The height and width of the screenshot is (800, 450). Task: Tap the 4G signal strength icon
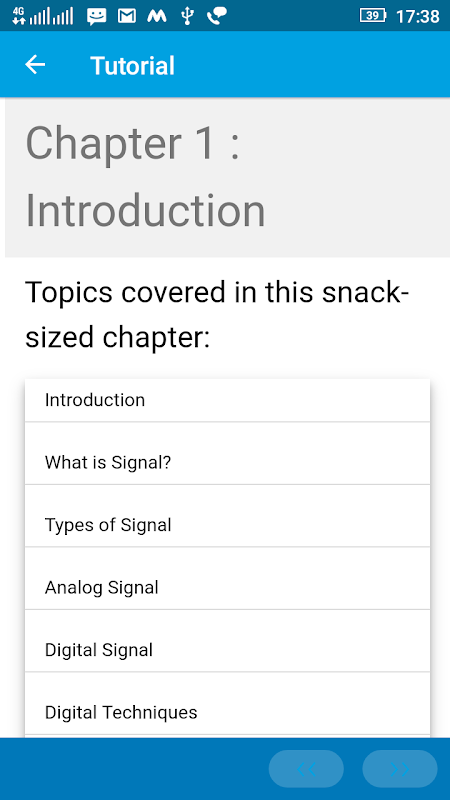pyautogui.click(x=43, y=16)
